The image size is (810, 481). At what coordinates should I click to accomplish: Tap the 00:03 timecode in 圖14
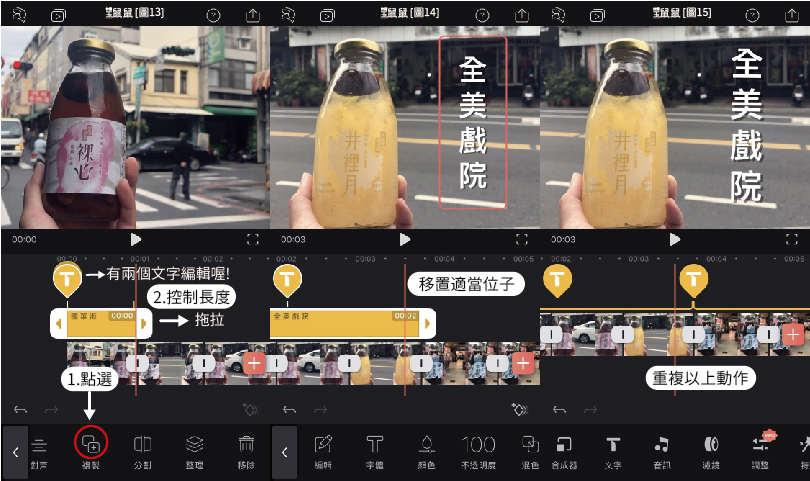293,240
